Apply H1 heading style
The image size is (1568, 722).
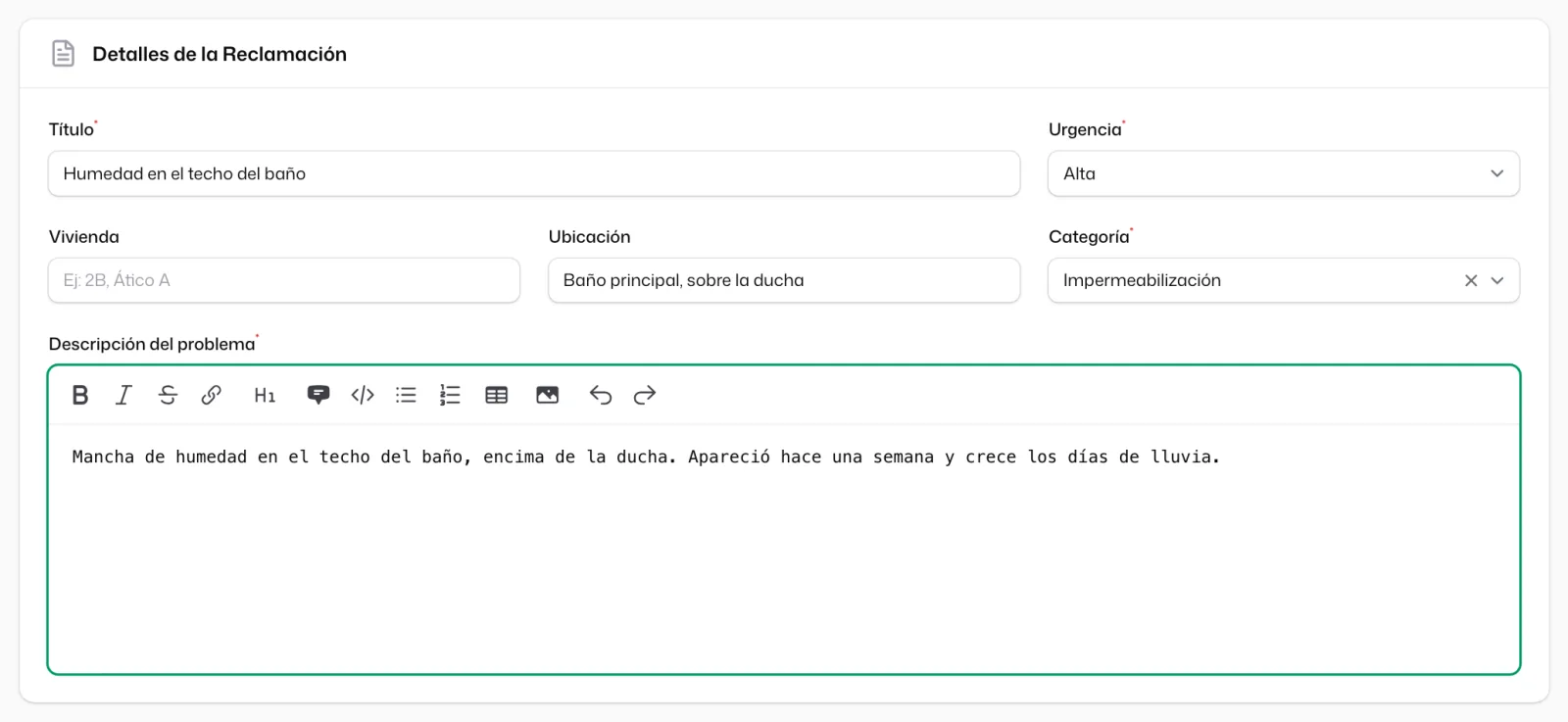(265, 395)
